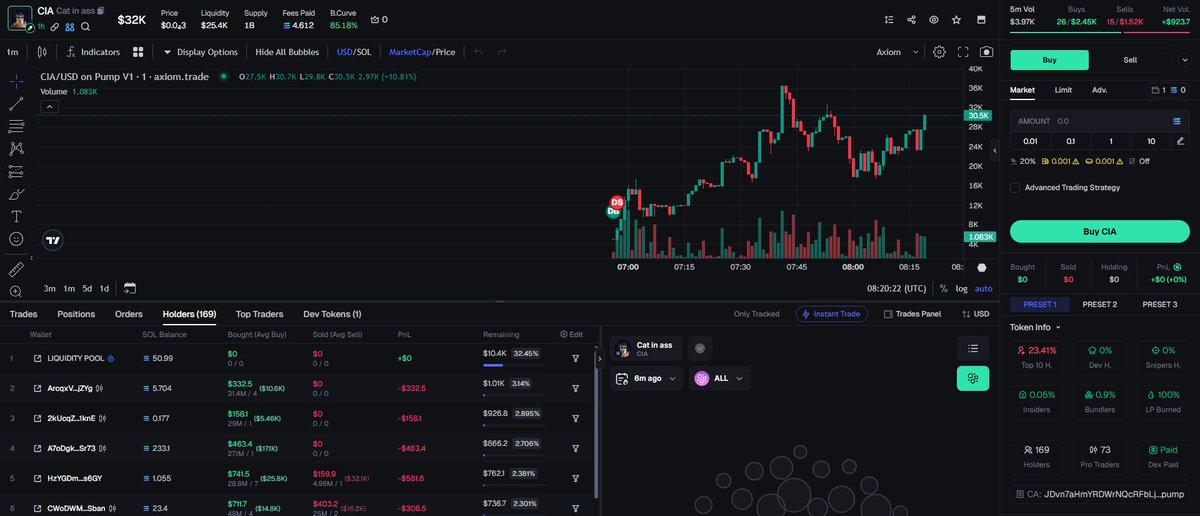Image resolution: width=1200 pixels, height=516 pixels.
Task: Toggle the eye visibility icon
Action: pyautogui.click(x=934, y=19)
